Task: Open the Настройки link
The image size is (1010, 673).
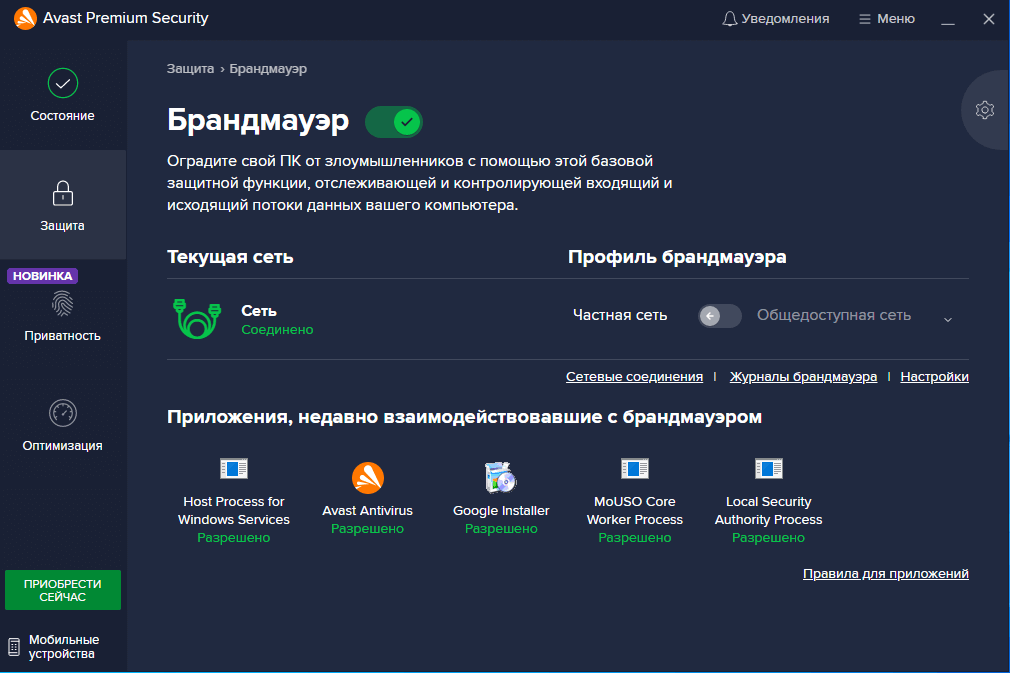Action: (x=934, y=377)
